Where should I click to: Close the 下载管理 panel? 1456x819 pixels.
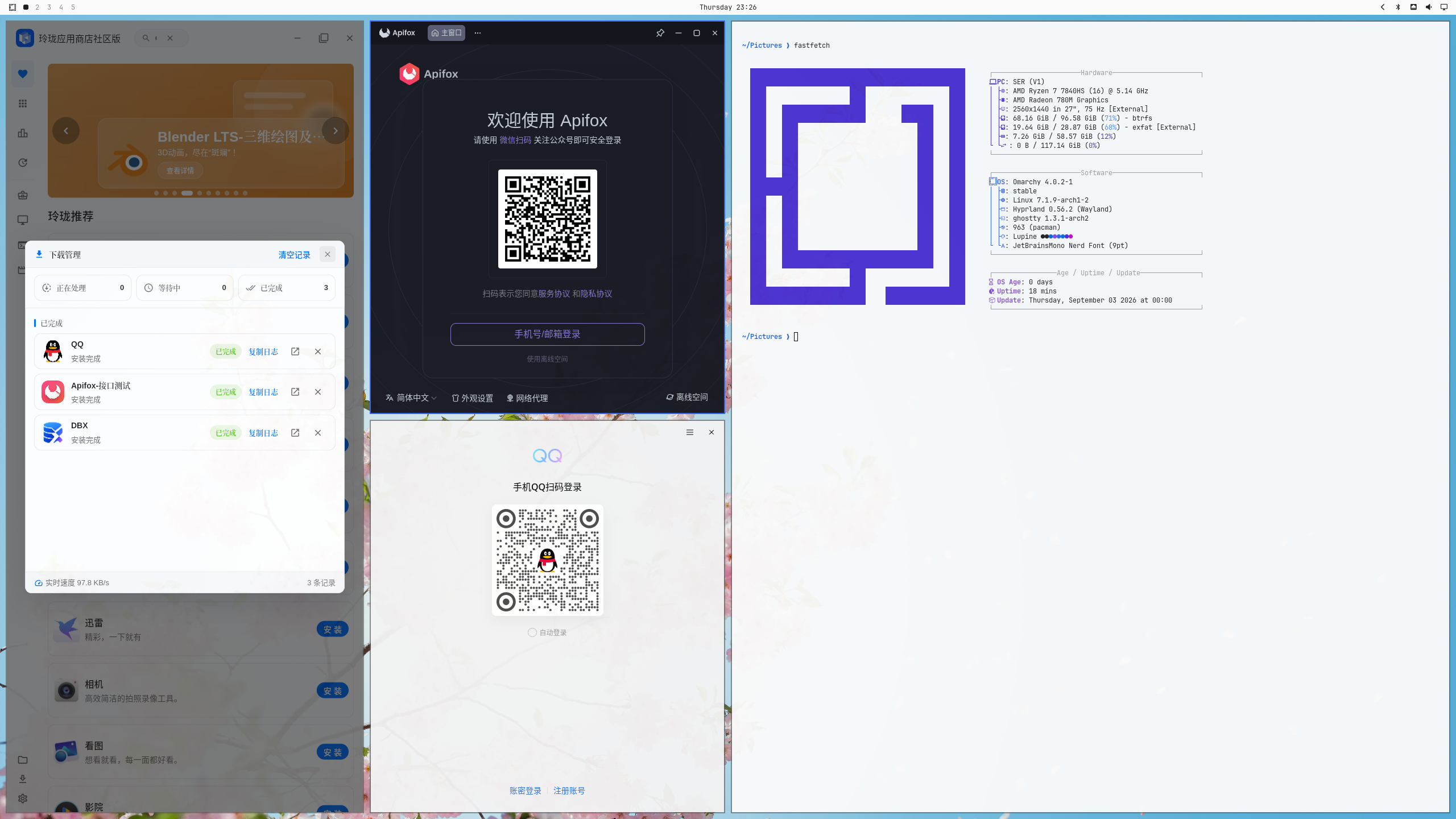(328, 254)
